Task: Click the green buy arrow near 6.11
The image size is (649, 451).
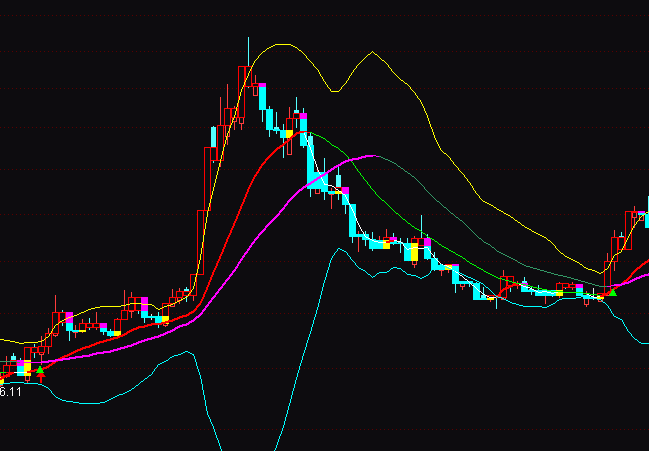Action: [x=40, y=372]
